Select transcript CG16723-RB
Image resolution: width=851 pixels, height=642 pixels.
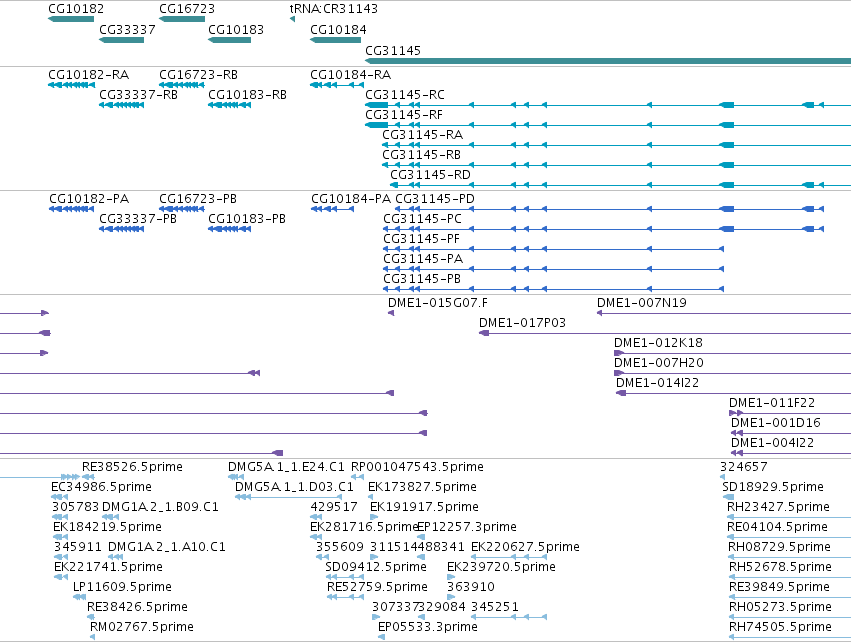[182, 85]
